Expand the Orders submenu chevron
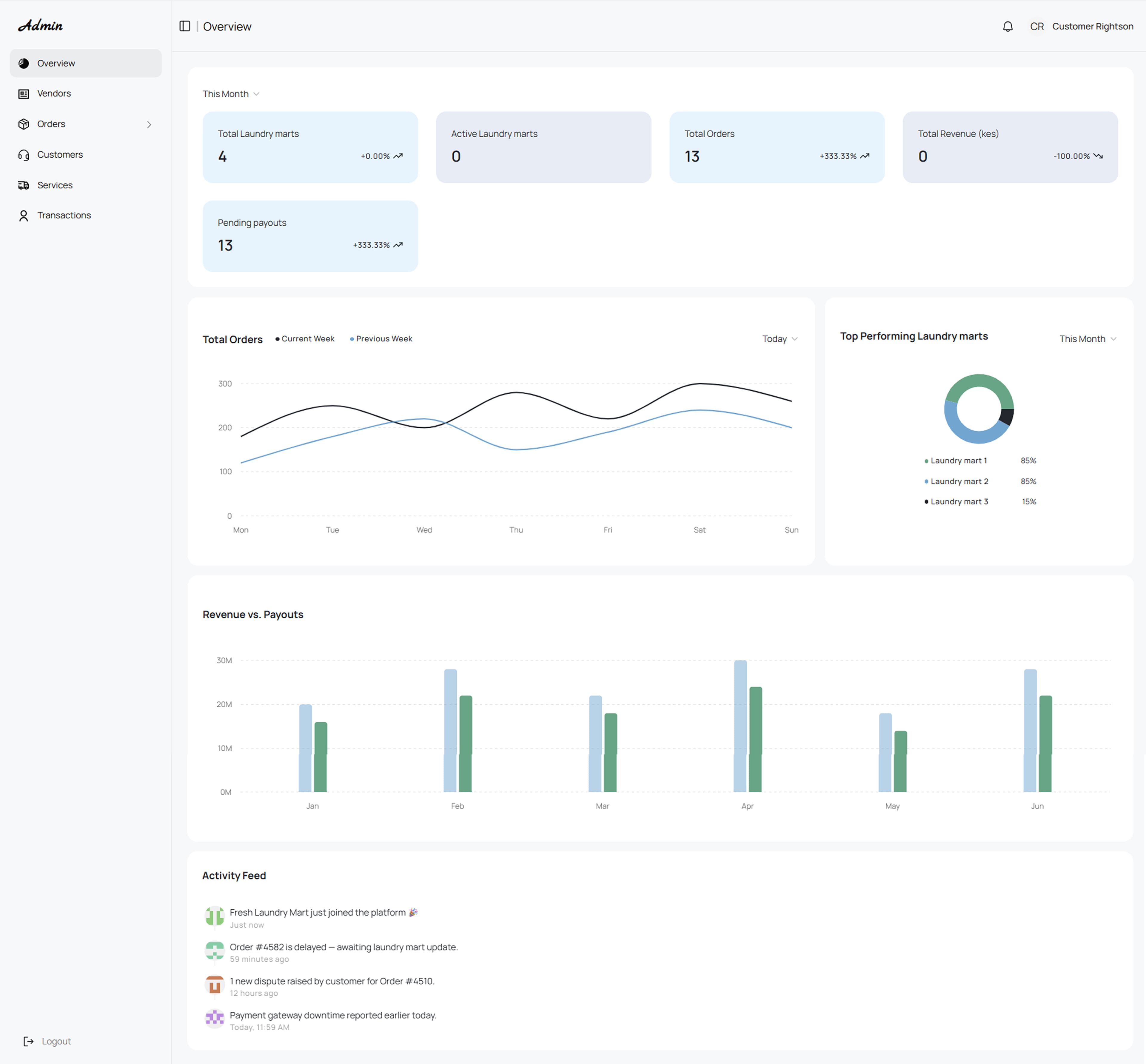Image resolution: width=1146 pixels, height=1064 pixels. 150,124
